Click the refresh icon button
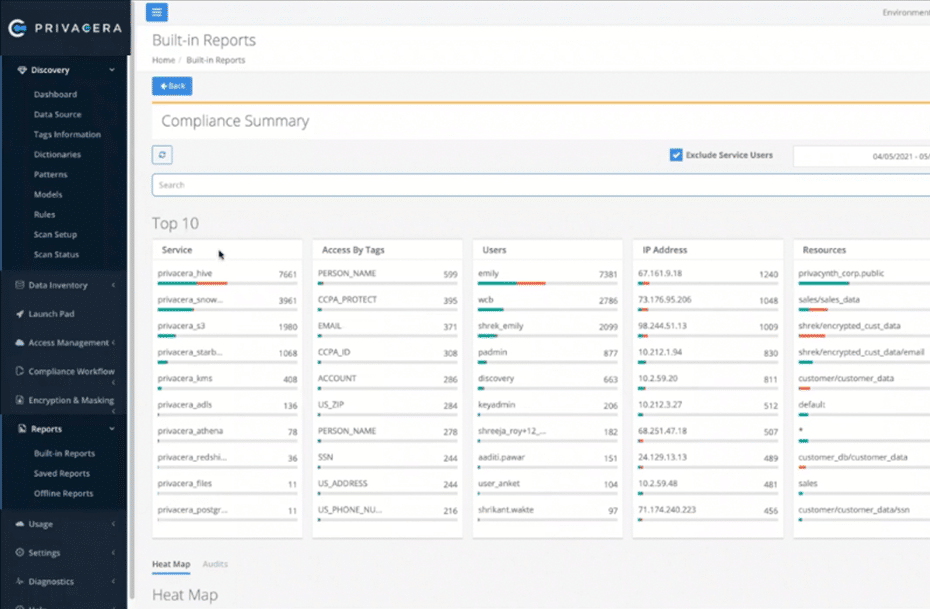The width and height of the screenshot is (930, 609). [x=162, y=155]
